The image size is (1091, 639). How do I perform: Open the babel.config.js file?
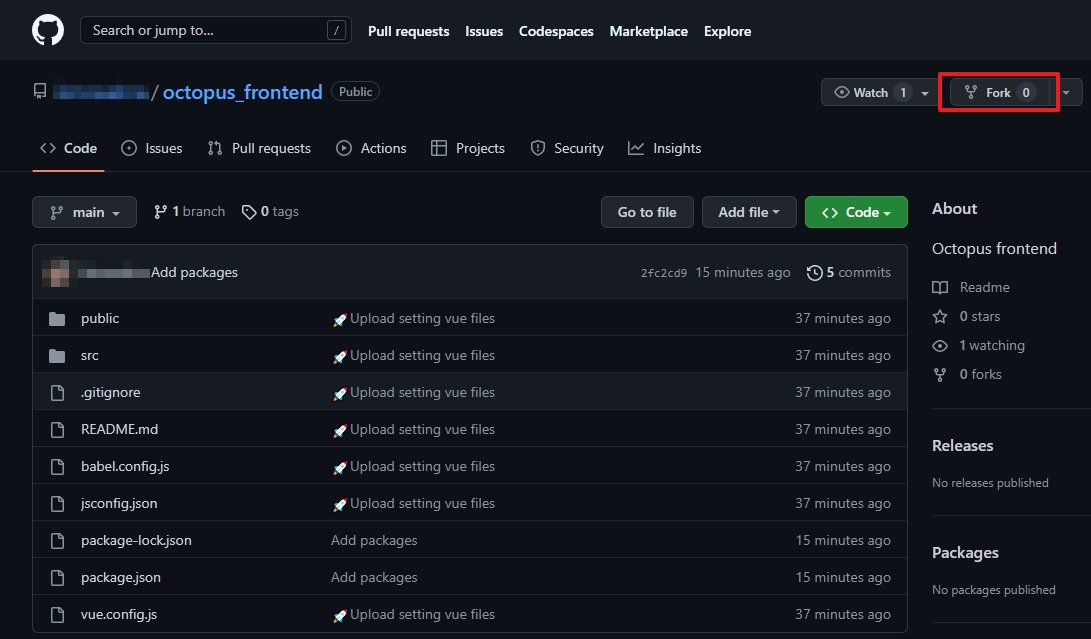125,466
